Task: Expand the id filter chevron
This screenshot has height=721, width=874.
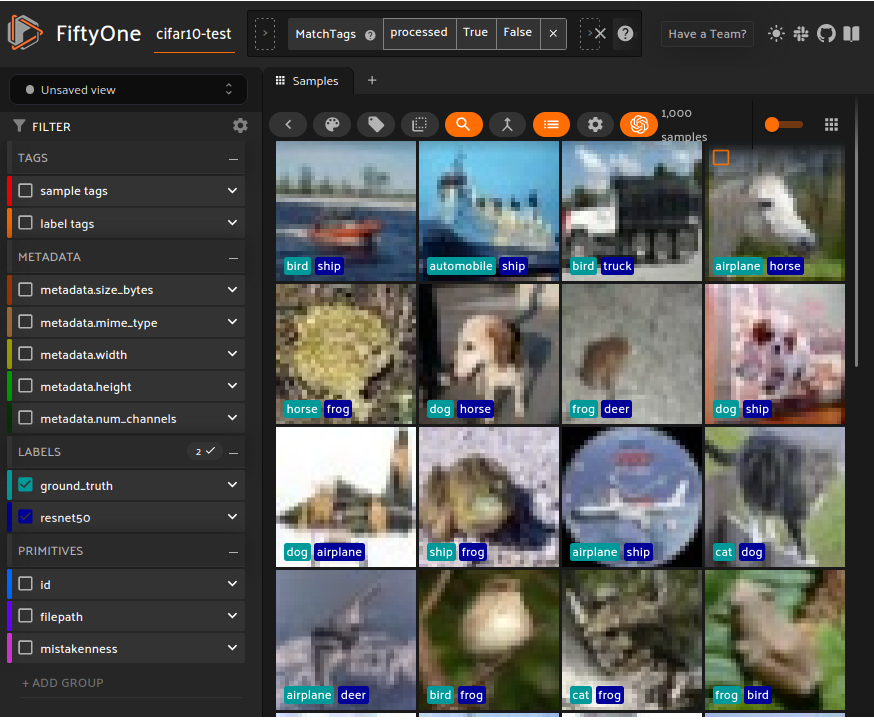Action: (x=232, y=583)
